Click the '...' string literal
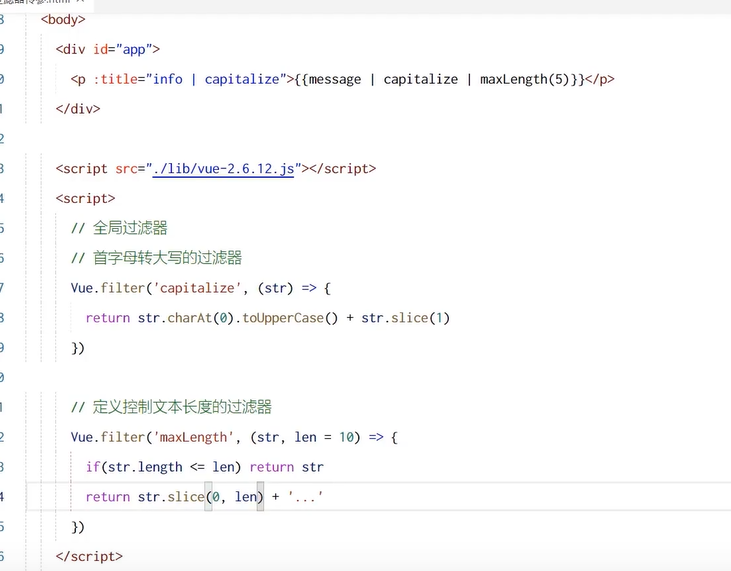The height and width of the screenshot is (571, 731). [305, 497]
